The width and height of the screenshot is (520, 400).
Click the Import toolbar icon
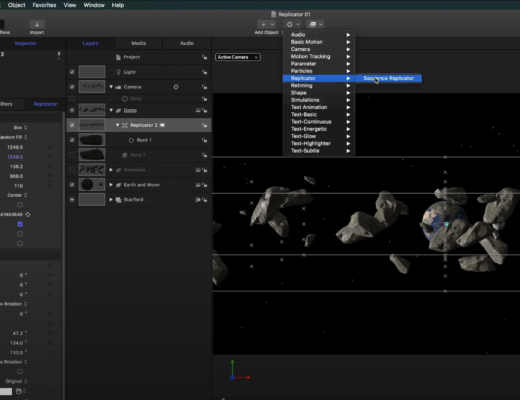(37, 24)
